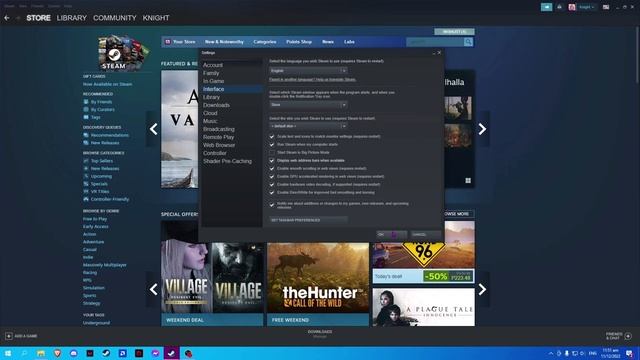Select Downloads settings category
This screenshot has width=640, height=360.
click(x=216, y=105)
